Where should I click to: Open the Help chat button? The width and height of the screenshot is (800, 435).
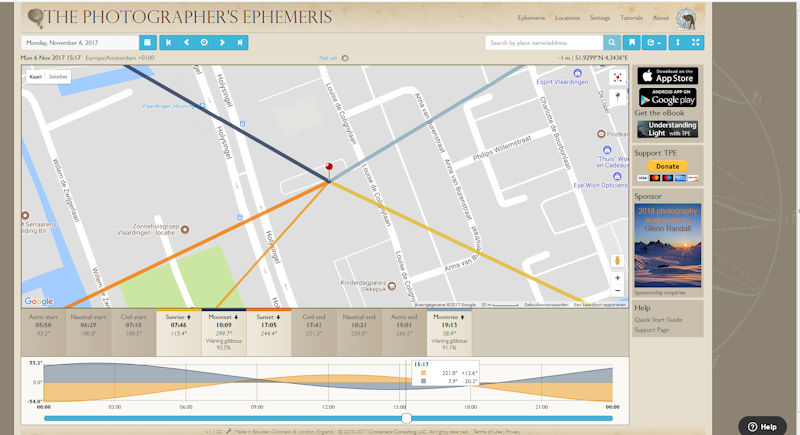tap(762, 427)
